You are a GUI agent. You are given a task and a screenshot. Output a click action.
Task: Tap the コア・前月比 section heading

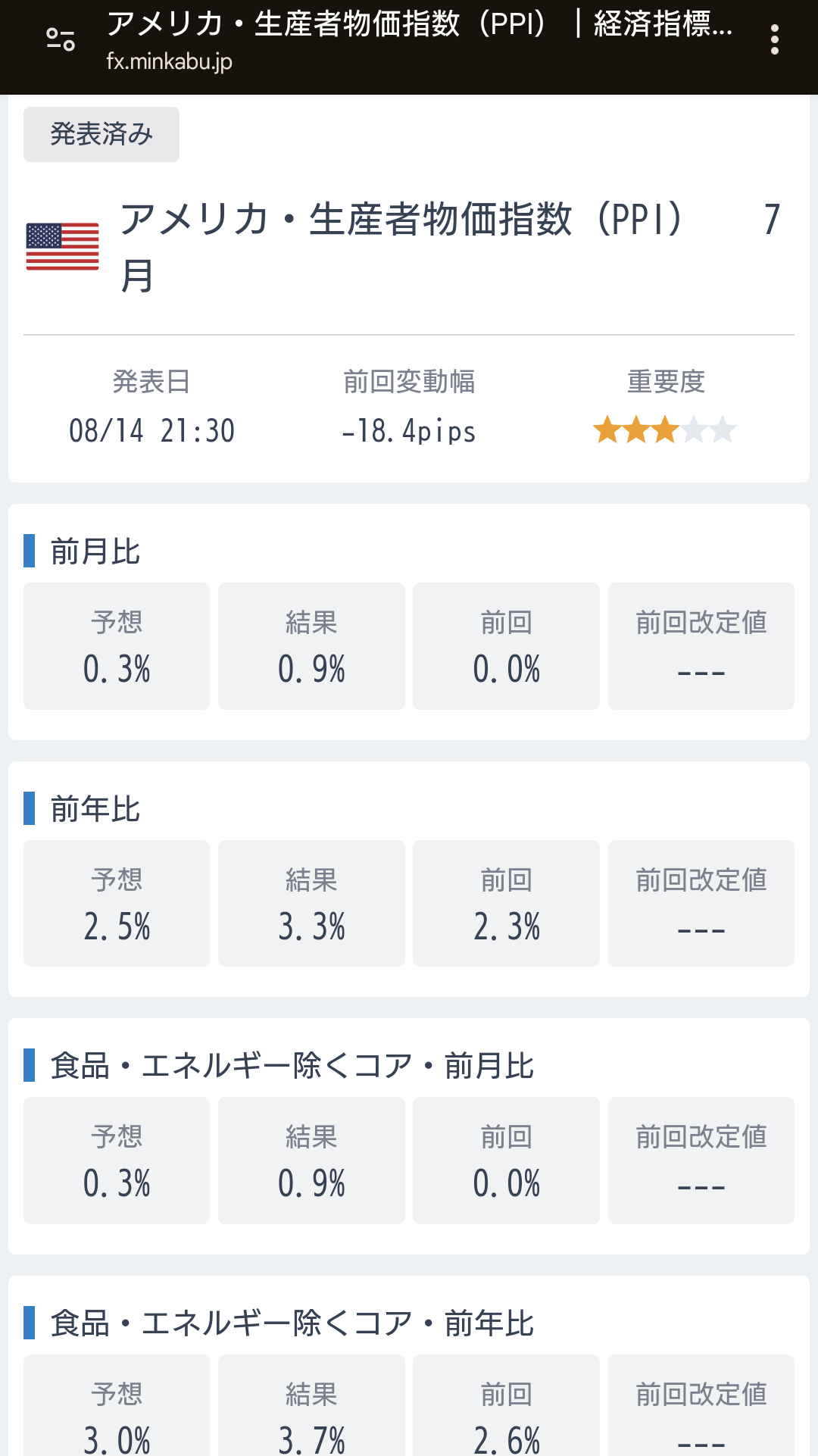[292, 1066]
